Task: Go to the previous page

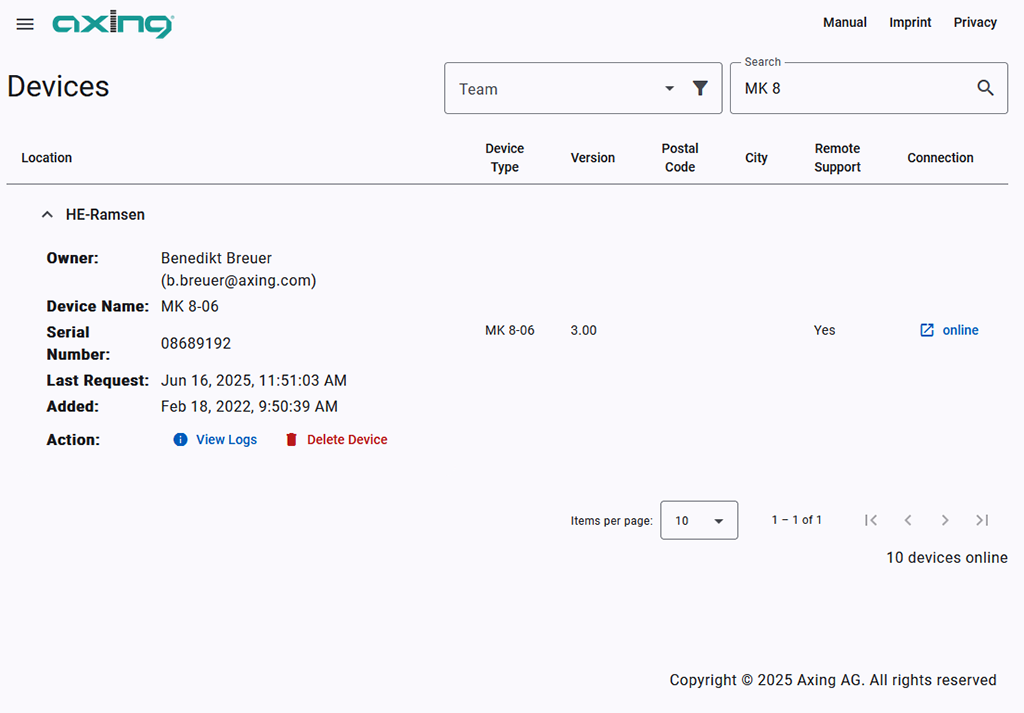Action: coord(908,520)
